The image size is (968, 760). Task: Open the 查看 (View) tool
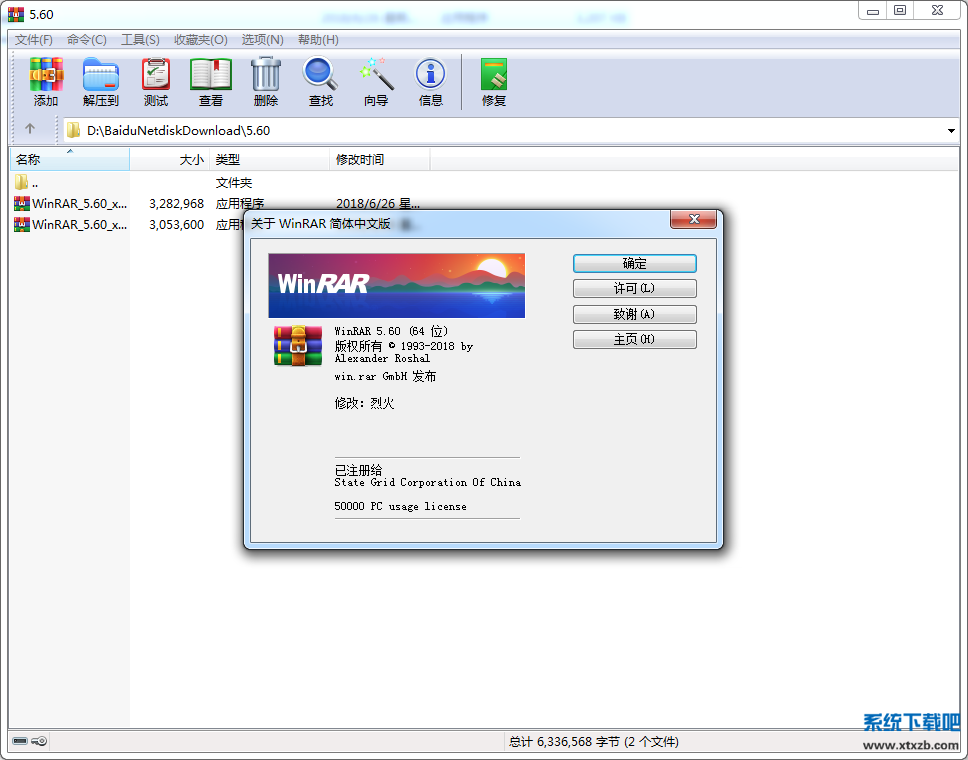click(x=210, y=80)
